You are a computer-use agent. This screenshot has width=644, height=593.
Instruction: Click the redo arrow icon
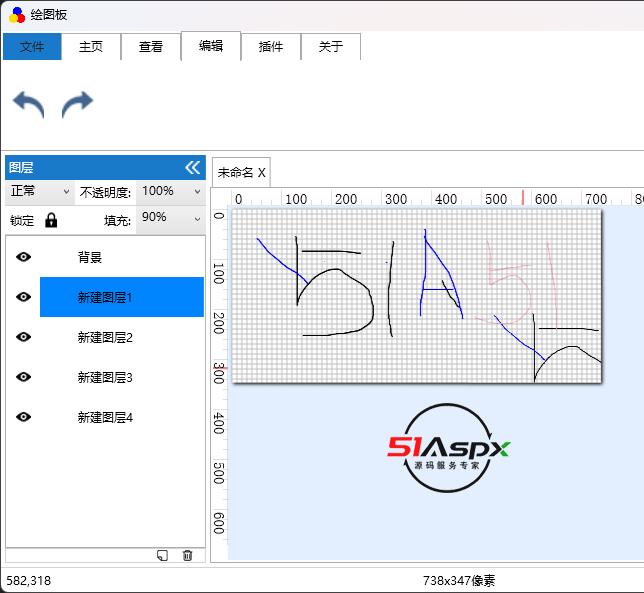coord(77,104)
